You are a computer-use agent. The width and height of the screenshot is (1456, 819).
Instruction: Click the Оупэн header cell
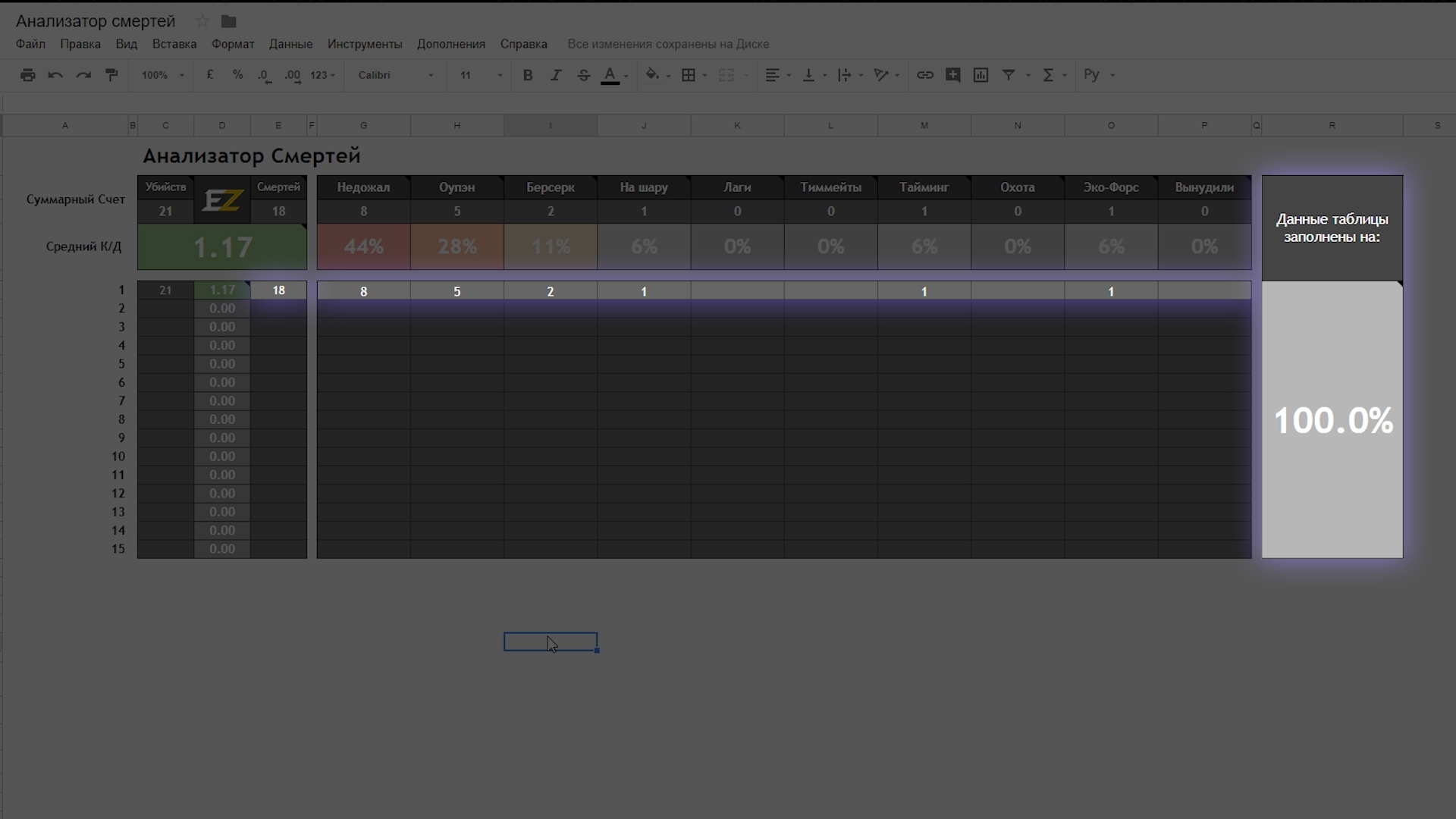pos(457,187)
